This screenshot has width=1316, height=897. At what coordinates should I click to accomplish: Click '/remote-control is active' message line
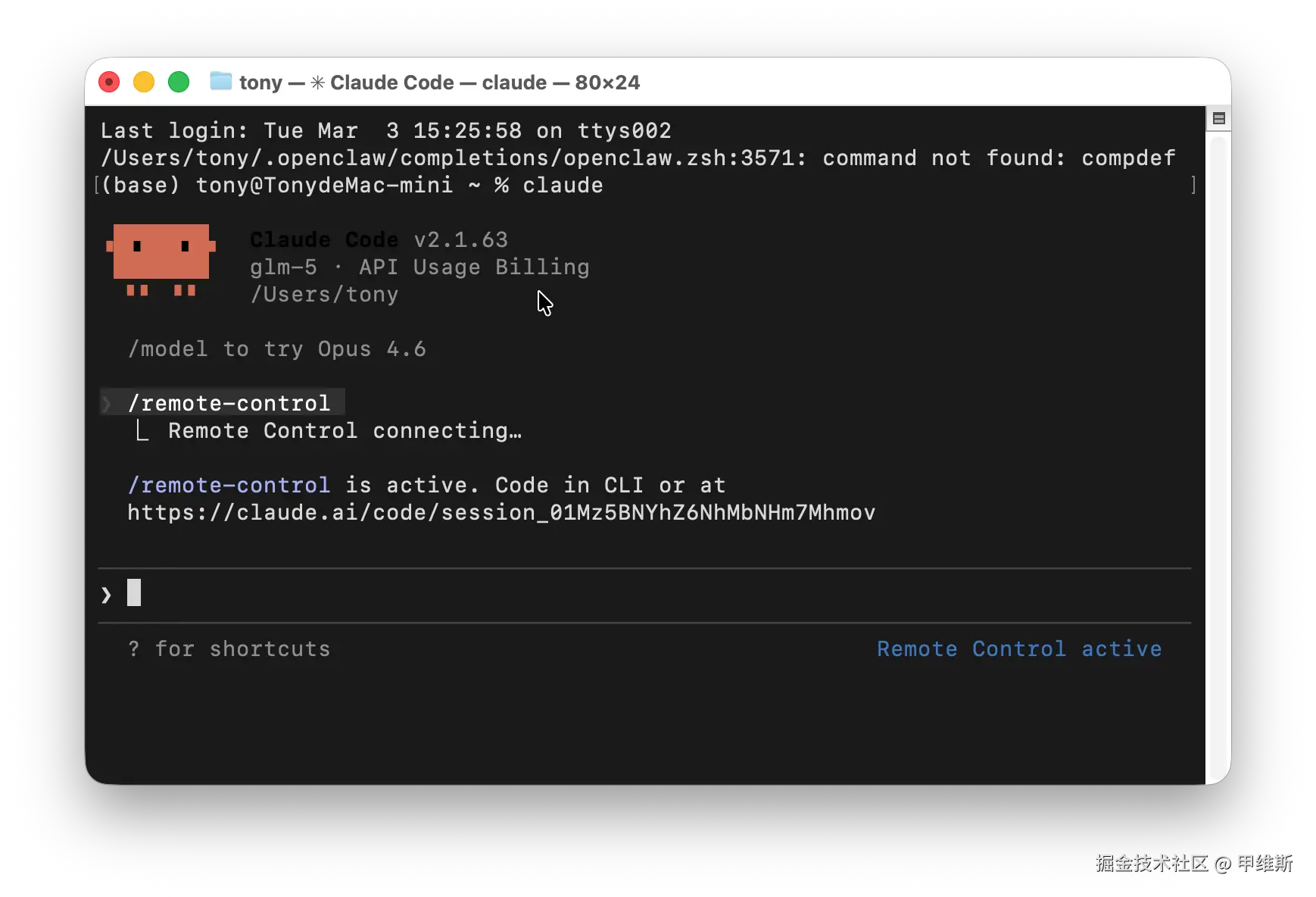pyautogui.click(x=427, y=486)
